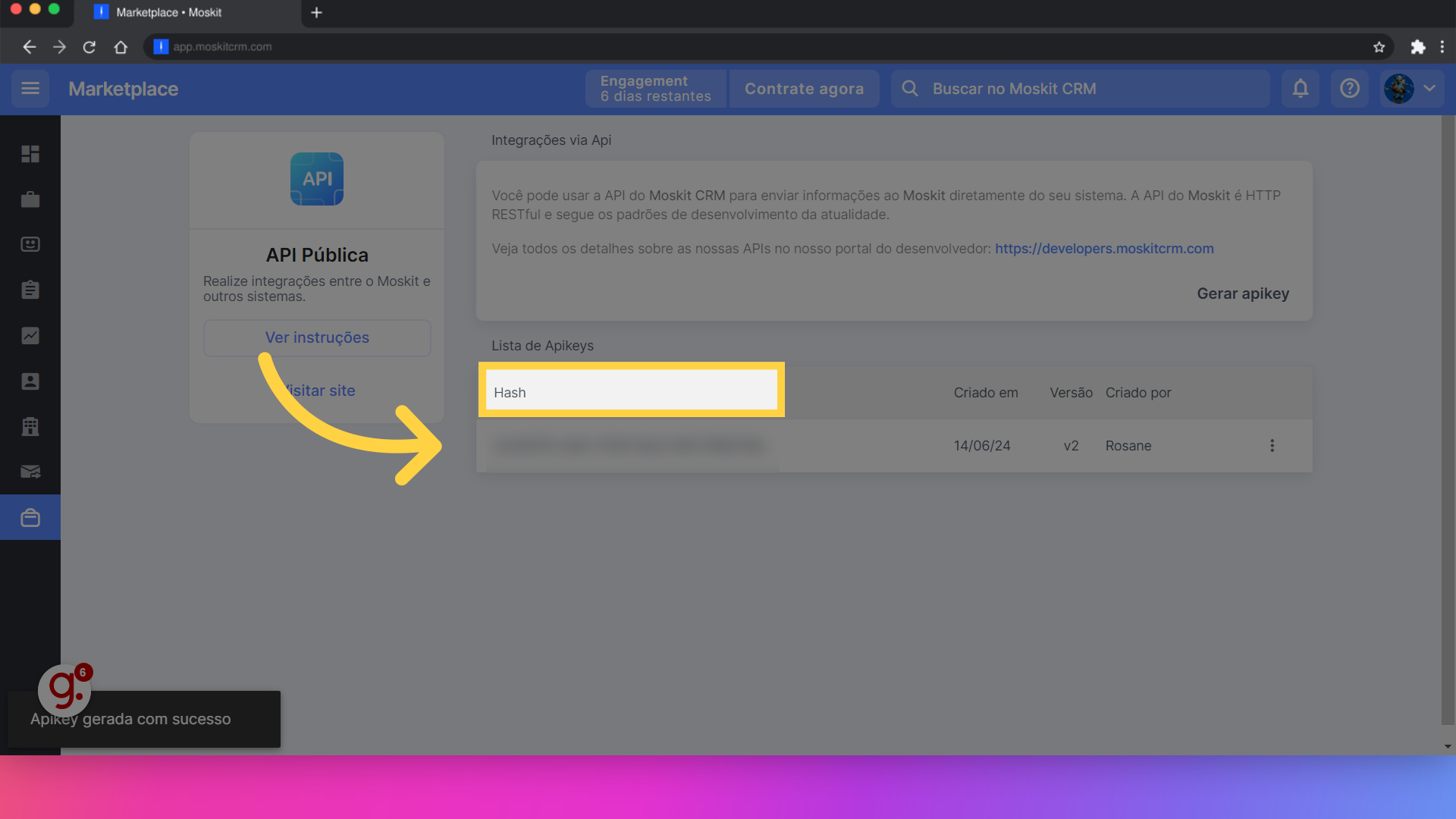Select the v2 version cell
1456x819 pixels.
pos(1071,446)
